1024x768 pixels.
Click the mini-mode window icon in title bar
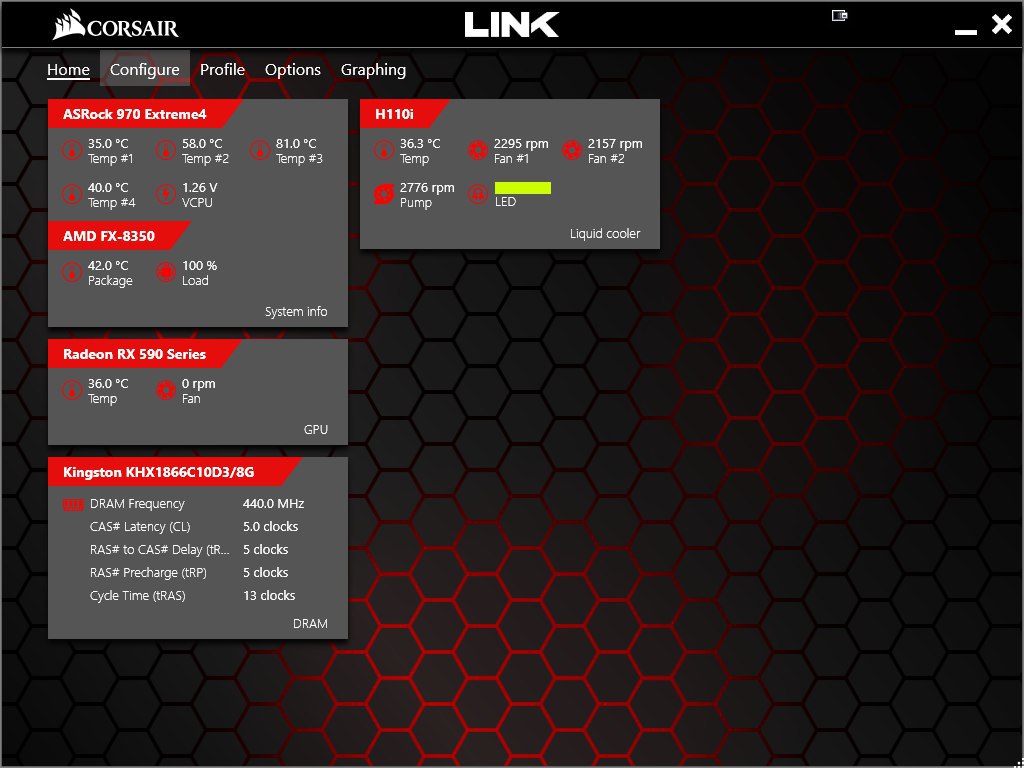[839, 15]
